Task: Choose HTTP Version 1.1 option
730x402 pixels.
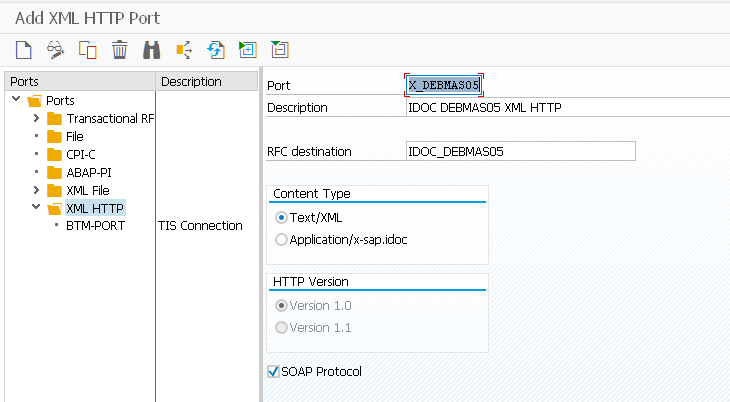Action: pos(281,327)
